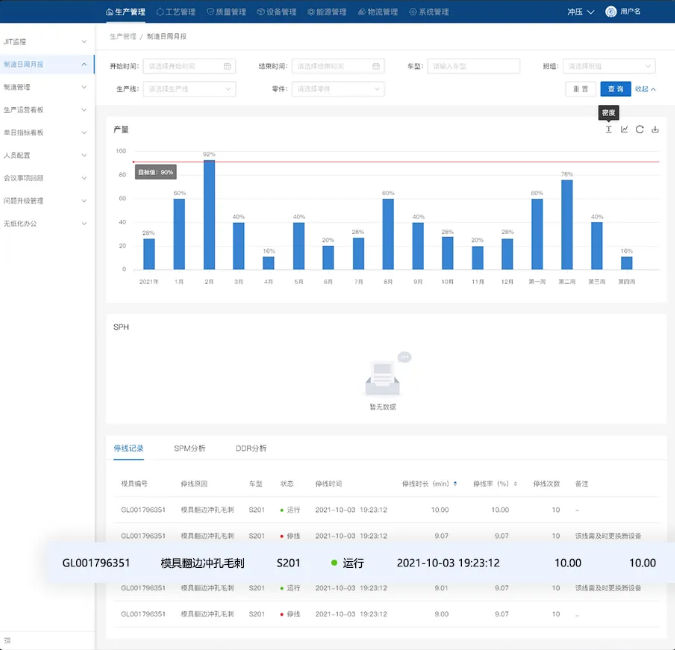
Task: Switch to the DCR分析 tab
Action: click(x=251, y=448)
